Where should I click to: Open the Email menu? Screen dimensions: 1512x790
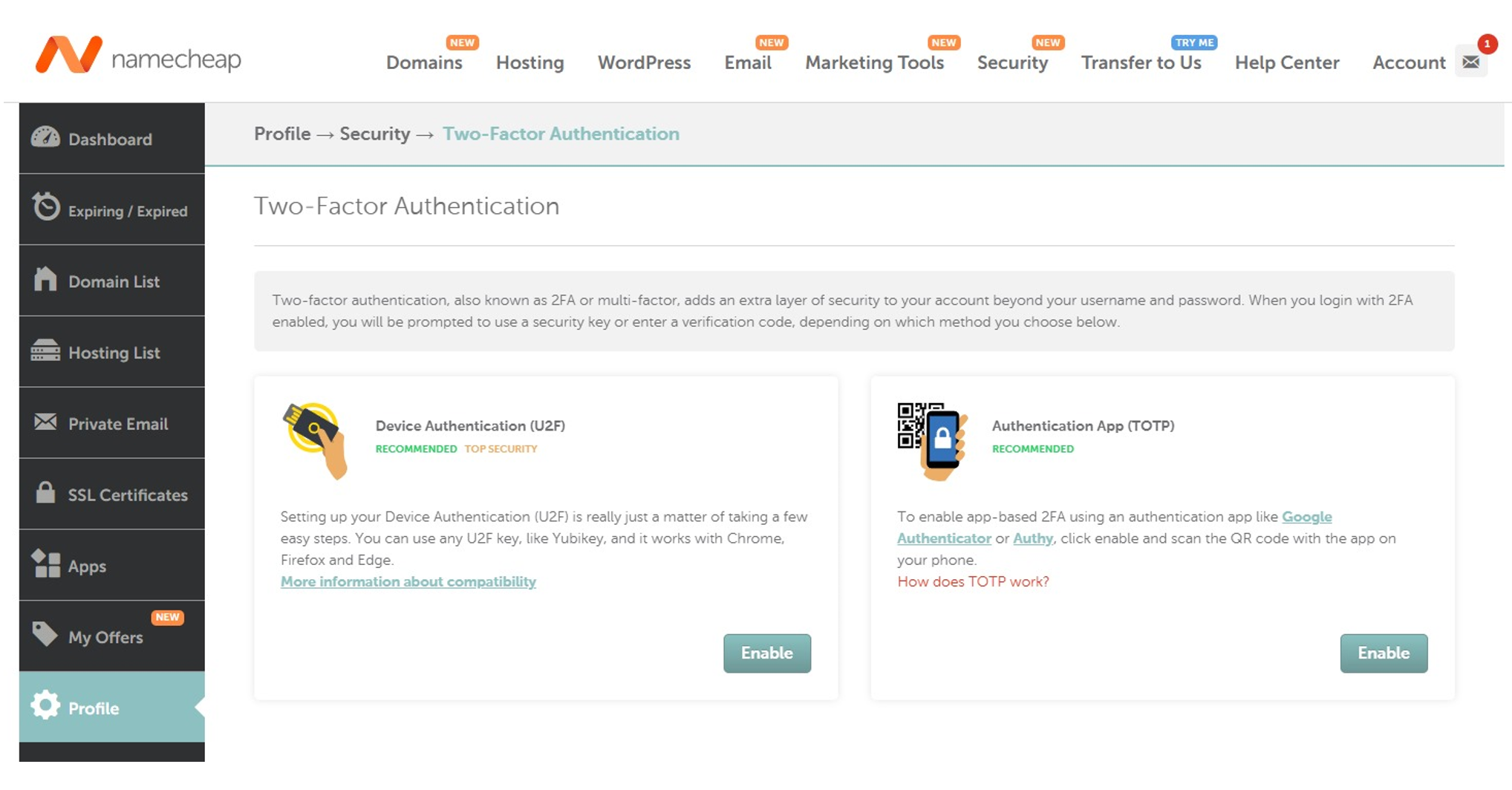(x=748, y=62)
